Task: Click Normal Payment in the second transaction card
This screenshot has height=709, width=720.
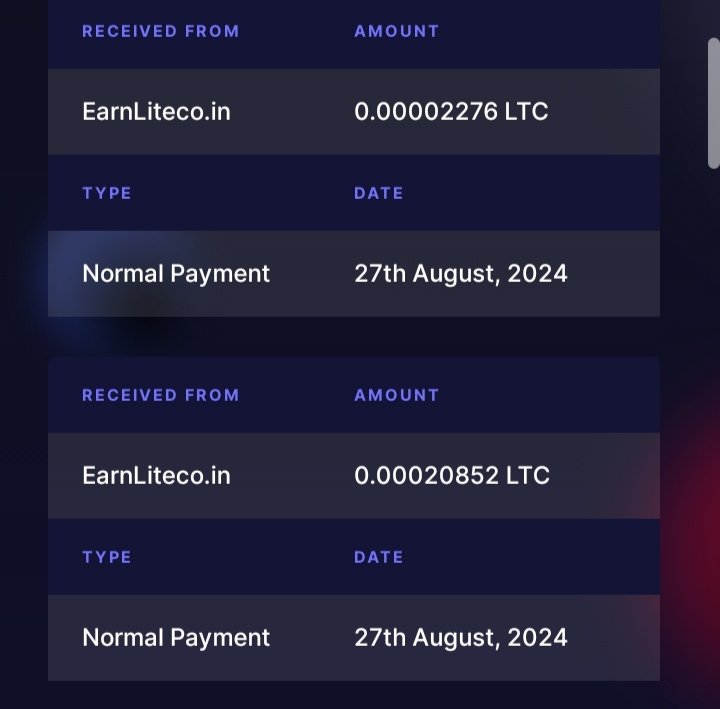Action: click(x=176, y=637)
